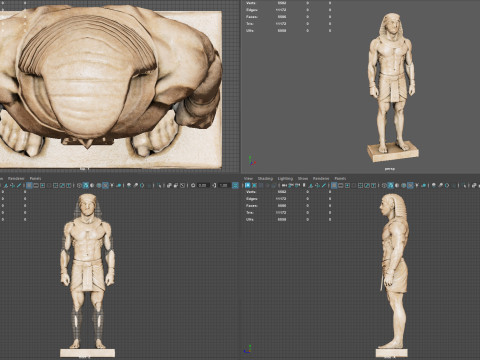
Task: Toggle multisample anti-aliasing in the front view panel
Action: click(142, 185)
